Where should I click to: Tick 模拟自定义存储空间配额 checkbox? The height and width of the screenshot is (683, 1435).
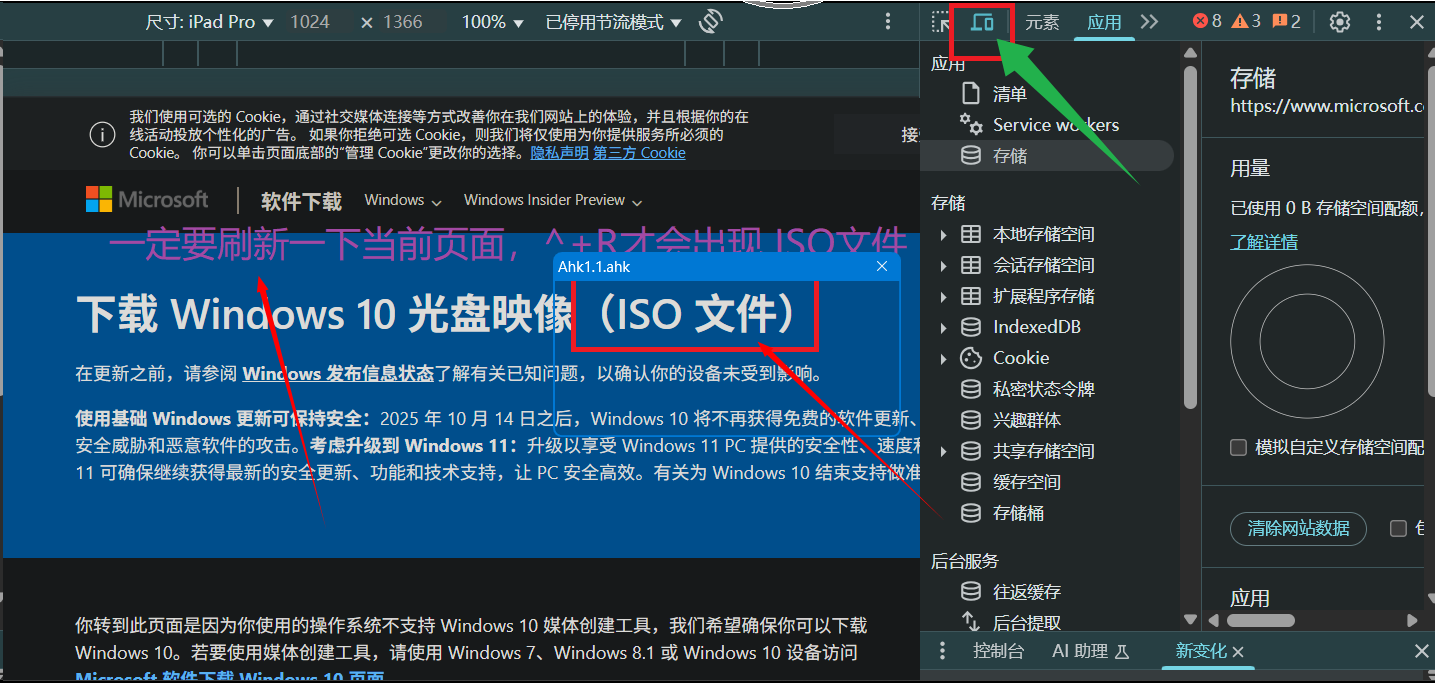(x=1238, y=447)
